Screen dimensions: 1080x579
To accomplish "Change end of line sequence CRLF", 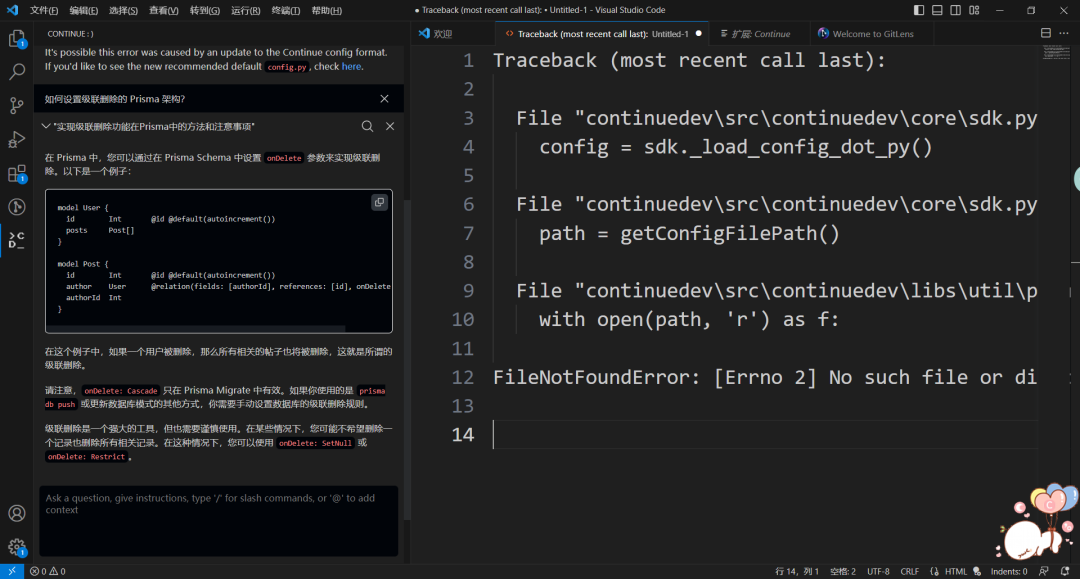I will click(909, 571).
